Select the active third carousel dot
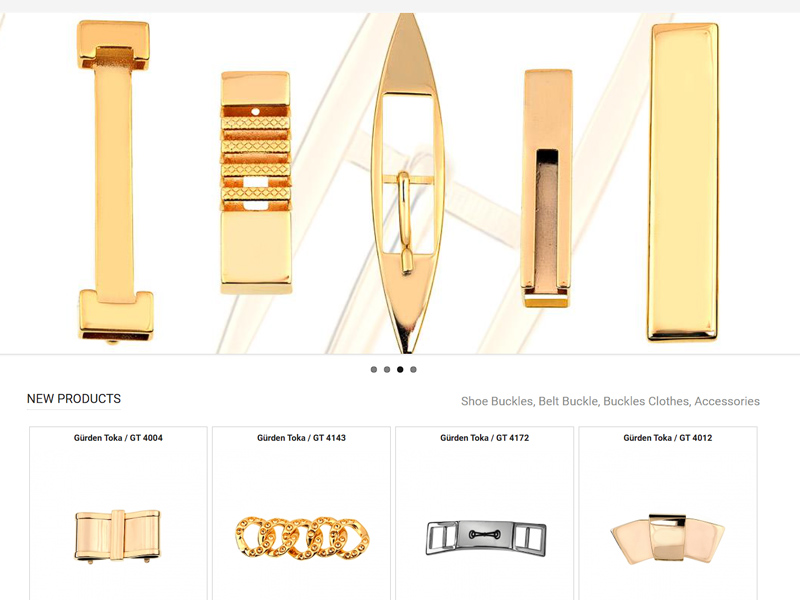Screen dimensions: 800x600 (400, 369)
